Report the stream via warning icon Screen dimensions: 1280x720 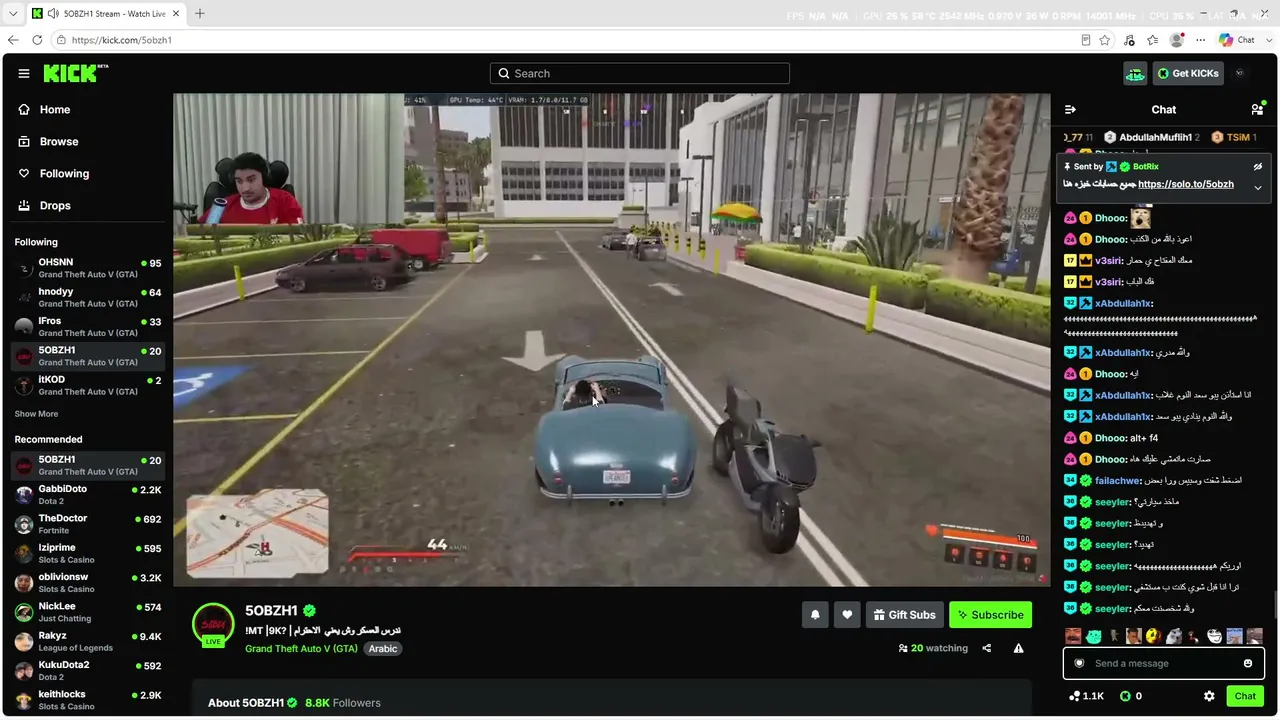(1018, 648)
